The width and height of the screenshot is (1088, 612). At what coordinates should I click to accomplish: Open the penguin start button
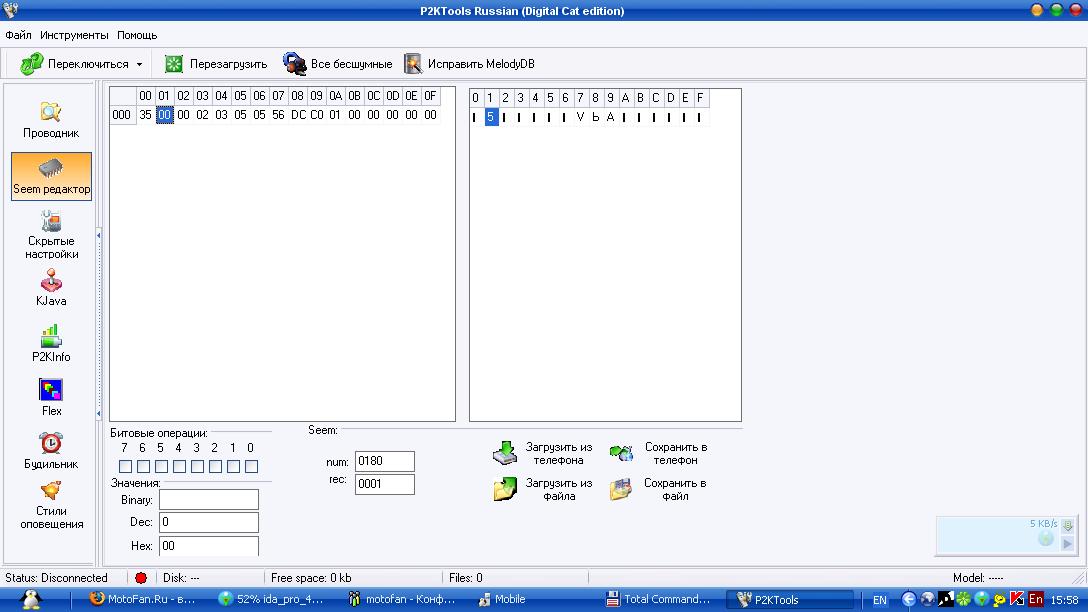[31, 600]
